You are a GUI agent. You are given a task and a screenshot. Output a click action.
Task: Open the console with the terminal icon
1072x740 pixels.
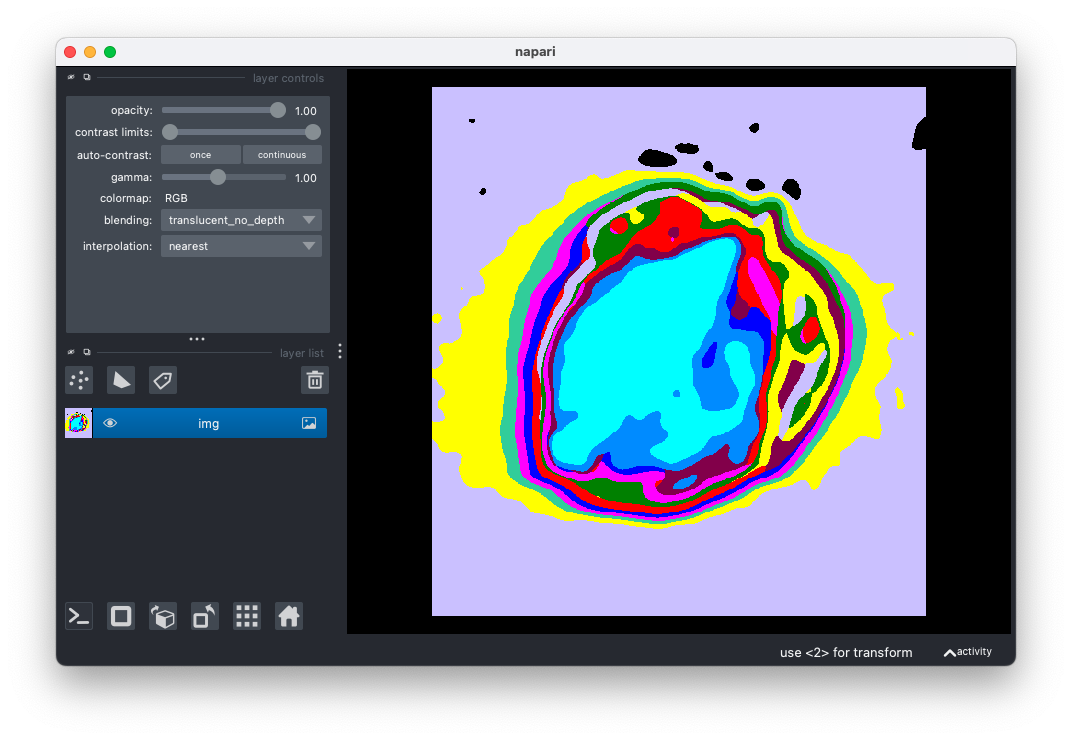coord(79,616)
